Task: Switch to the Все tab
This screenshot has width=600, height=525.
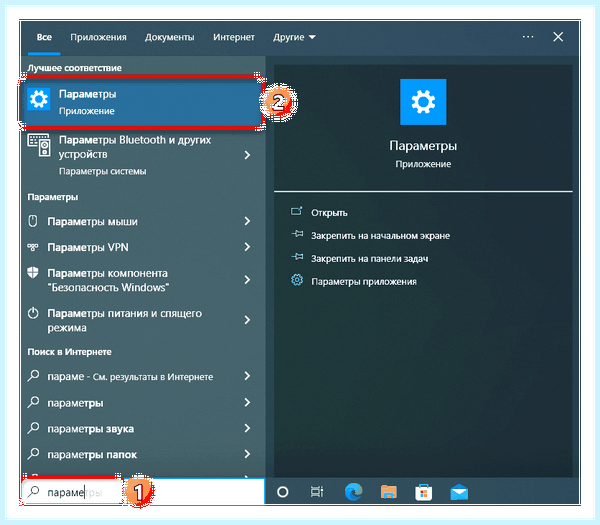Action: click(44, 37)
